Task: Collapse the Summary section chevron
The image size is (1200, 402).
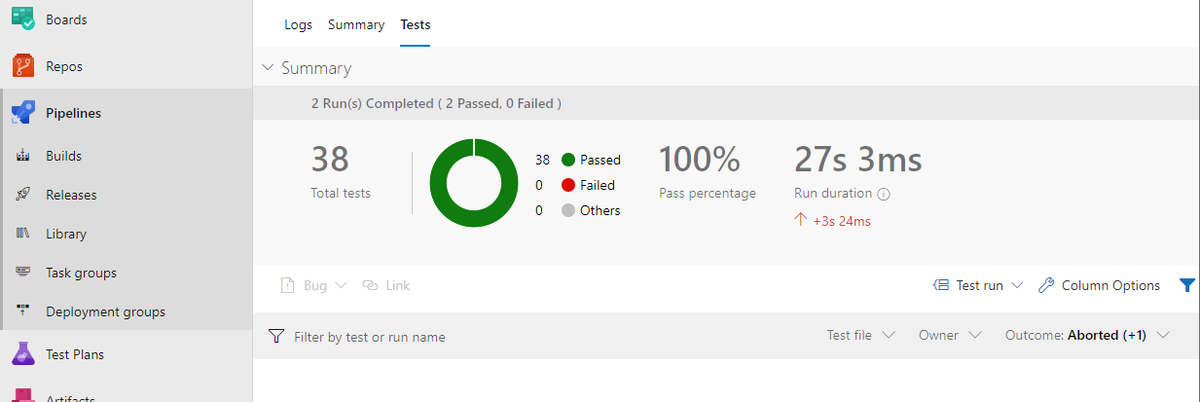Action: click(x=267, y=68)
